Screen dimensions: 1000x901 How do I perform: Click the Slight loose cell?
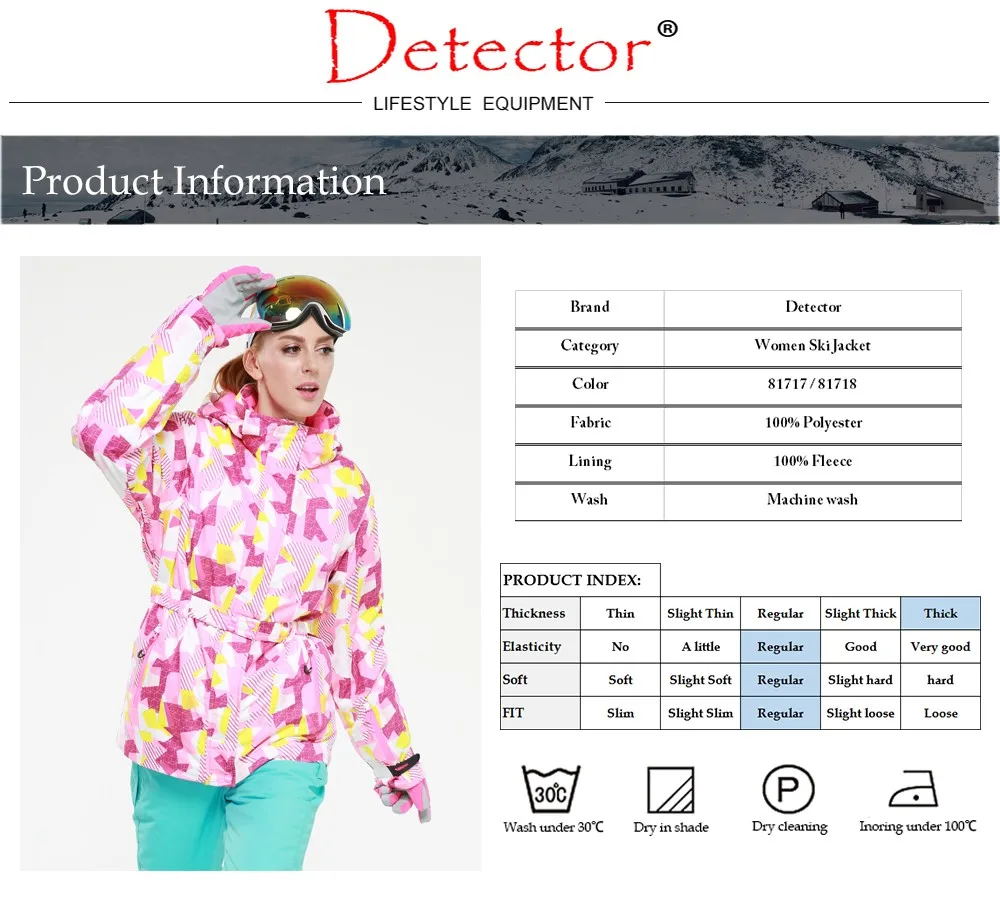(x=860, y=713)
